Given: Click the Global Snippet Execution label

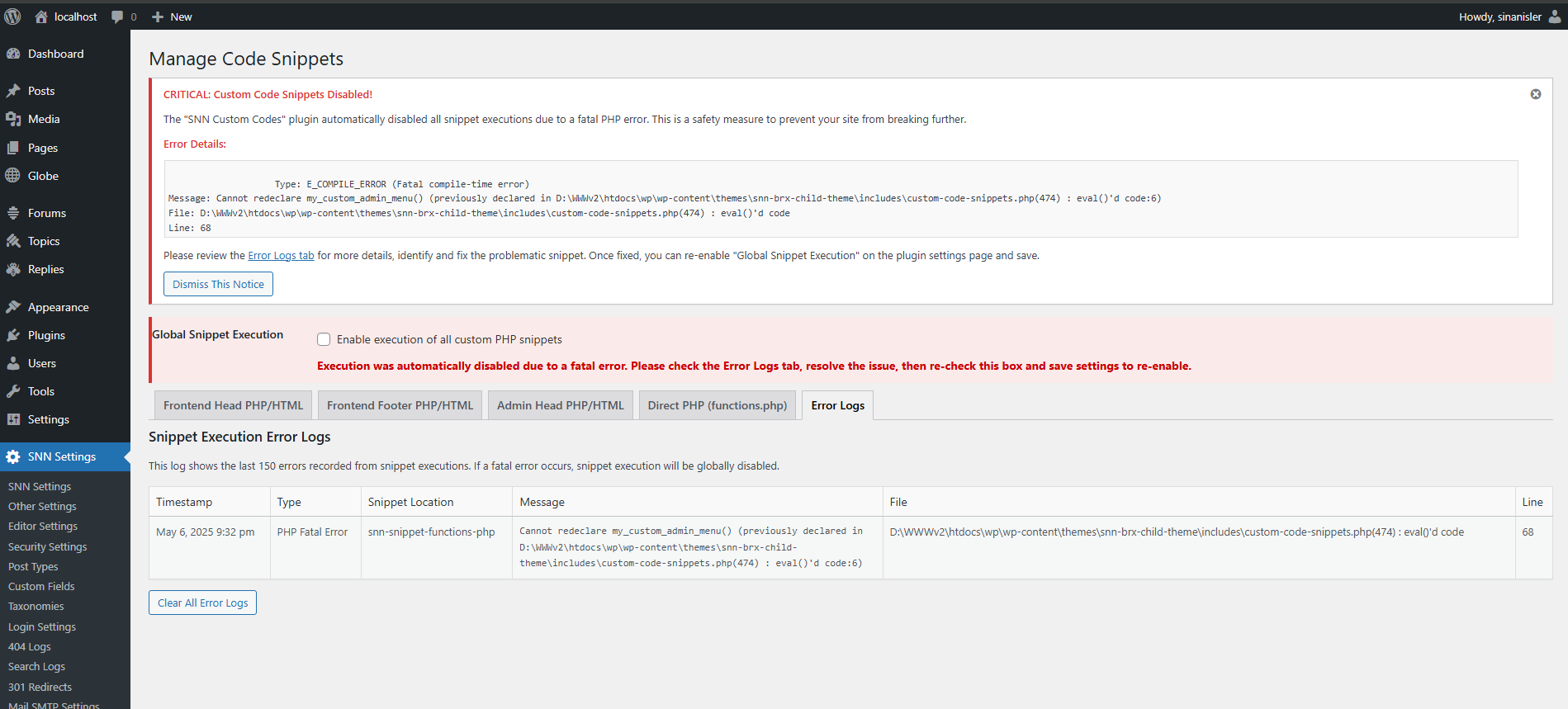Looking at the screenshot, I should tap(217, 334).
